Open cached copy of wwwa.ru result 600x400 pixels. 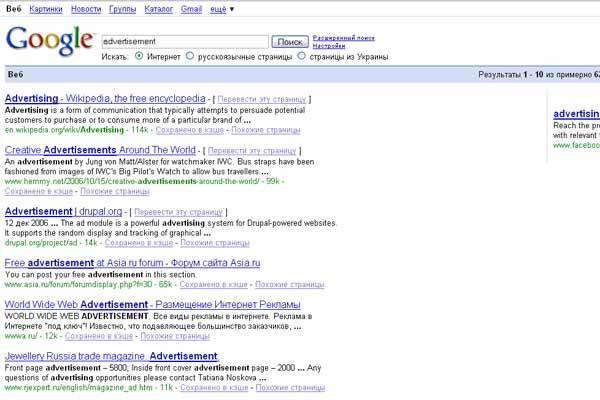pos(99,336)
